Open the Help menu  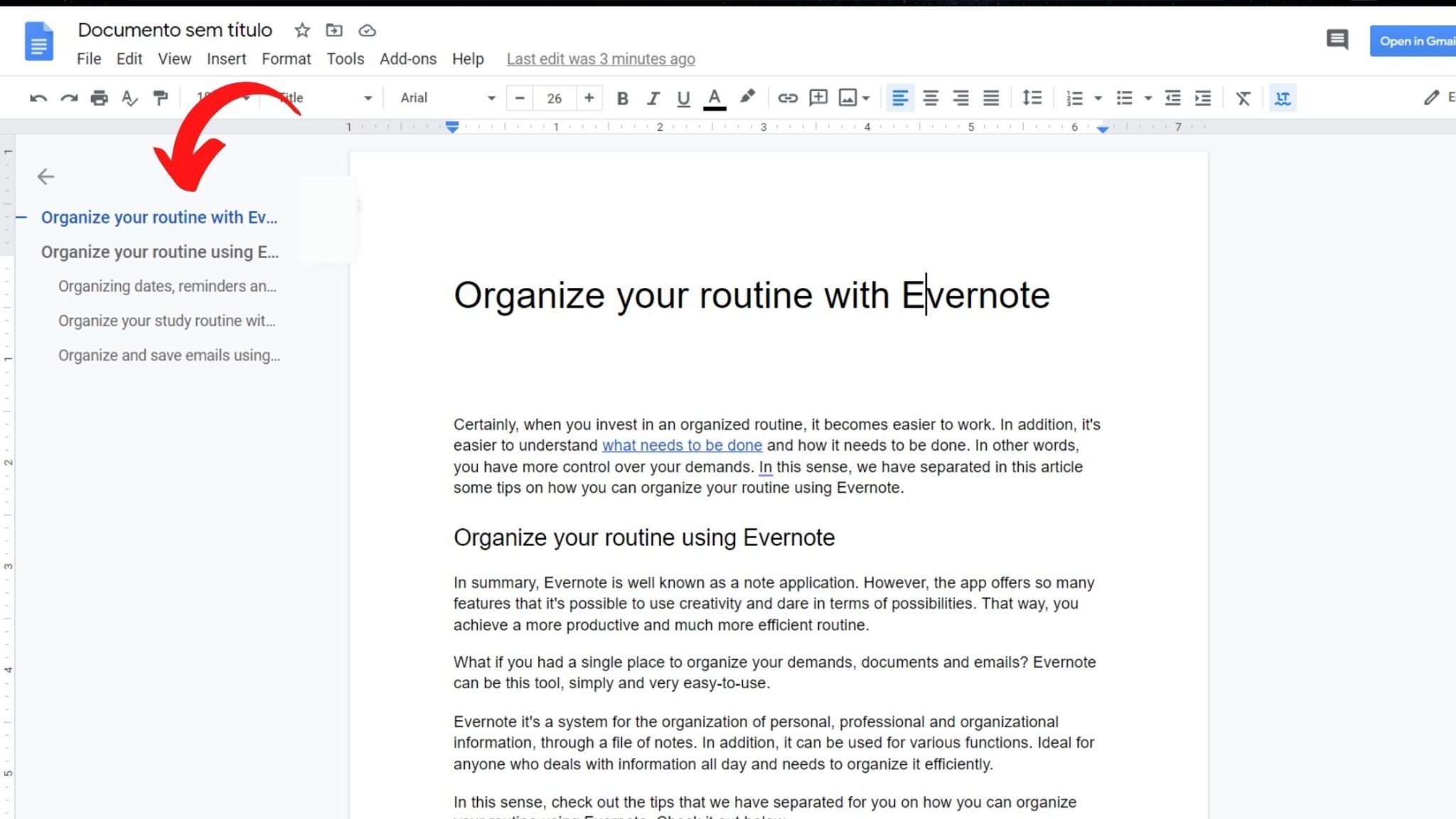click(x=468, y=59)
